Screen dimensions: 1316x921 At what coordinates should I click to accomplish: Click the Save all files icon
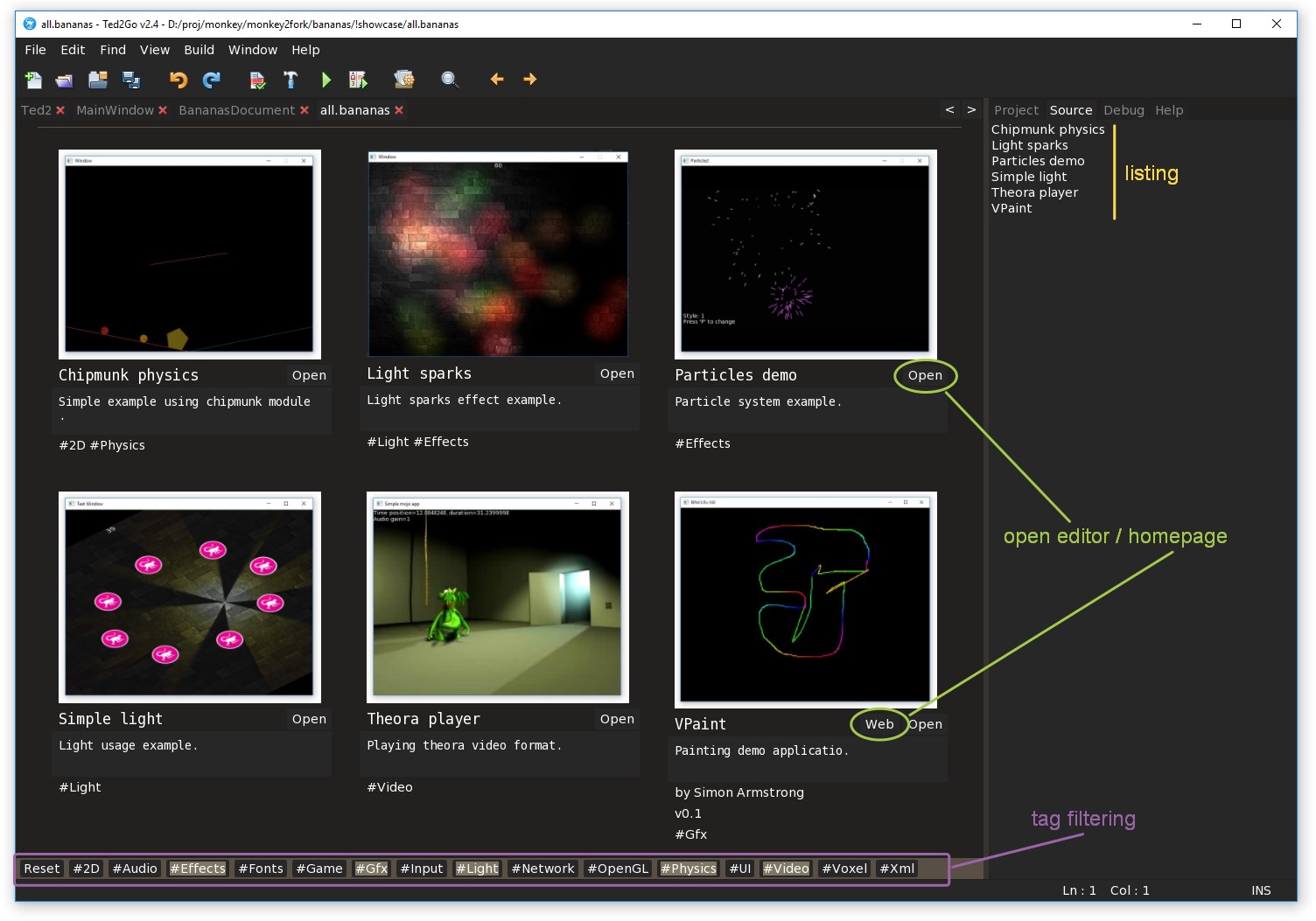pyautogui.click(x=131, y=80)
